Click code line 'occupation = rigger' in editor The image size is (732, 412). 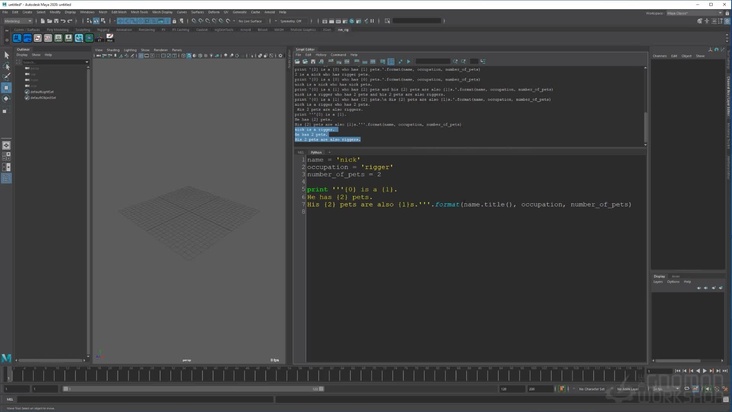coord(350,167)
